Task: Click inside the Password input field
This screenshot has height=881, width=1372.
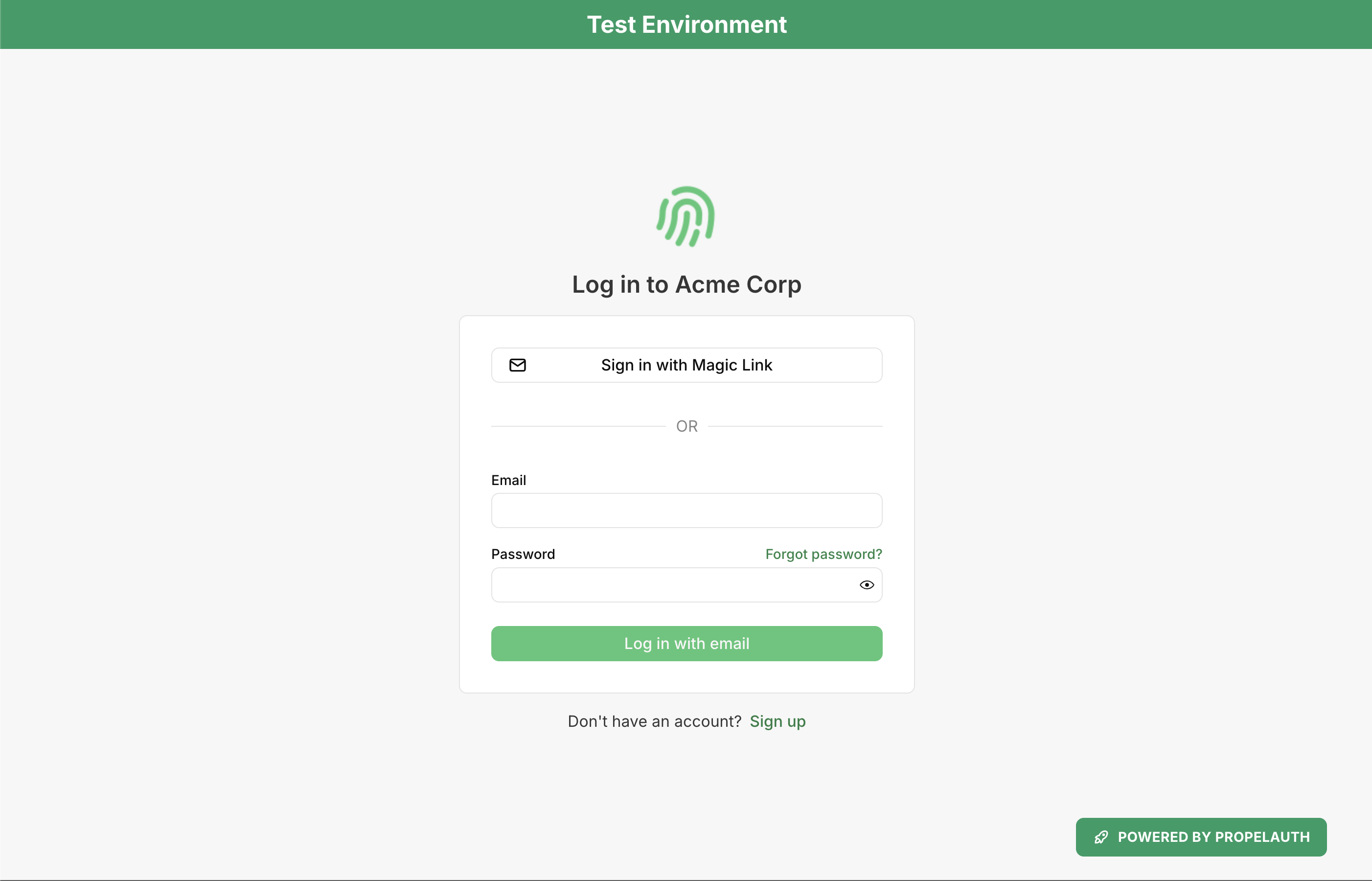Action: [669, 585]
